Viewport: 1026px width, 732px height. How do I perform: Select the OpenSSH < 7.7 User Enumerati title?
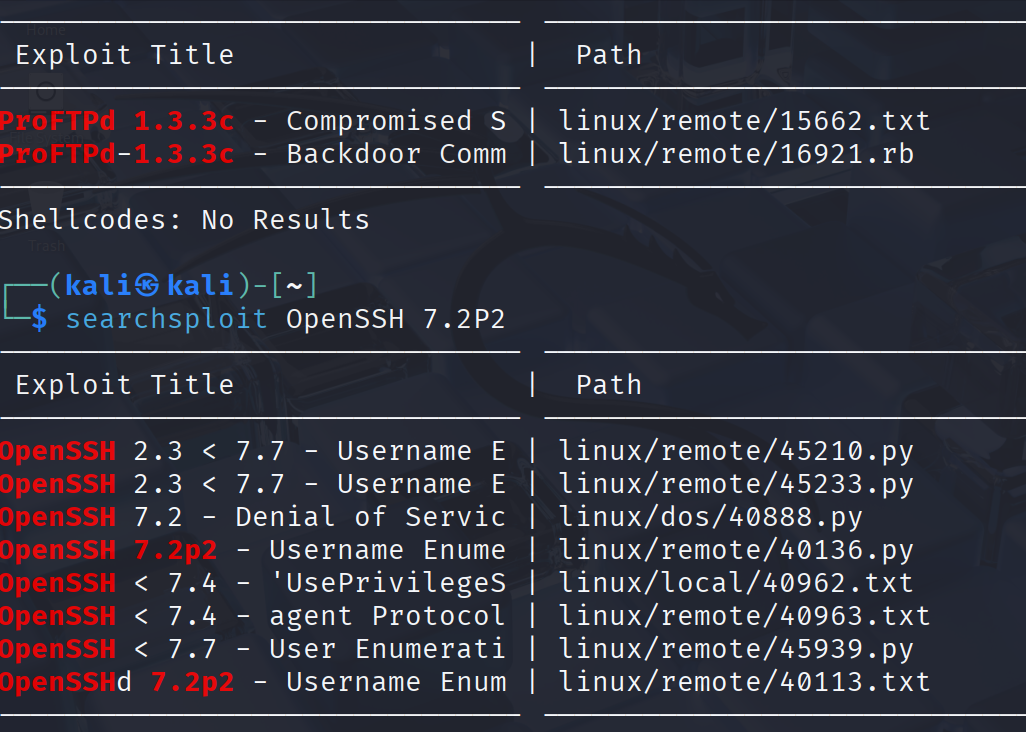click(x=253, y=649)
